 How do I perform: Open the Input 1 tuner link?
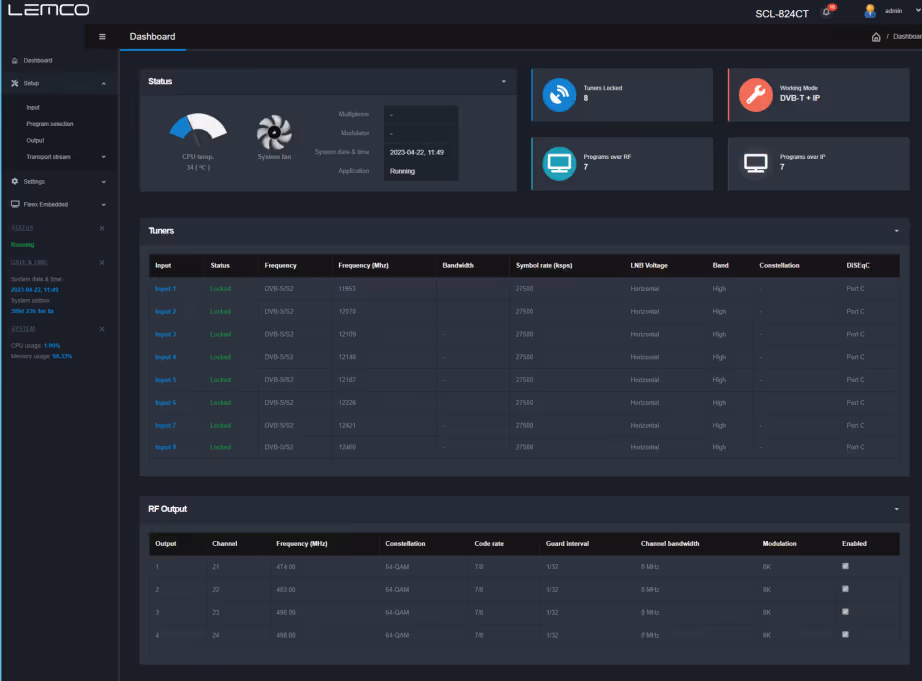point(165,289)
